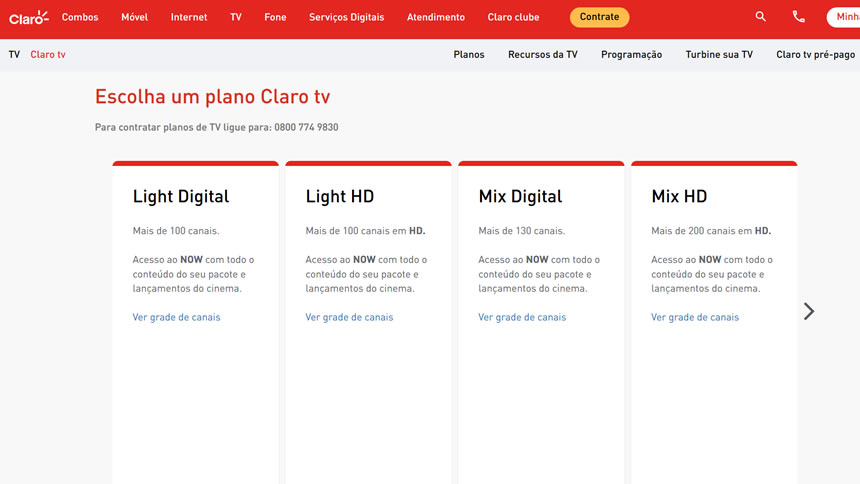Select Turbine sua TV tab

[x=719, y=55]
